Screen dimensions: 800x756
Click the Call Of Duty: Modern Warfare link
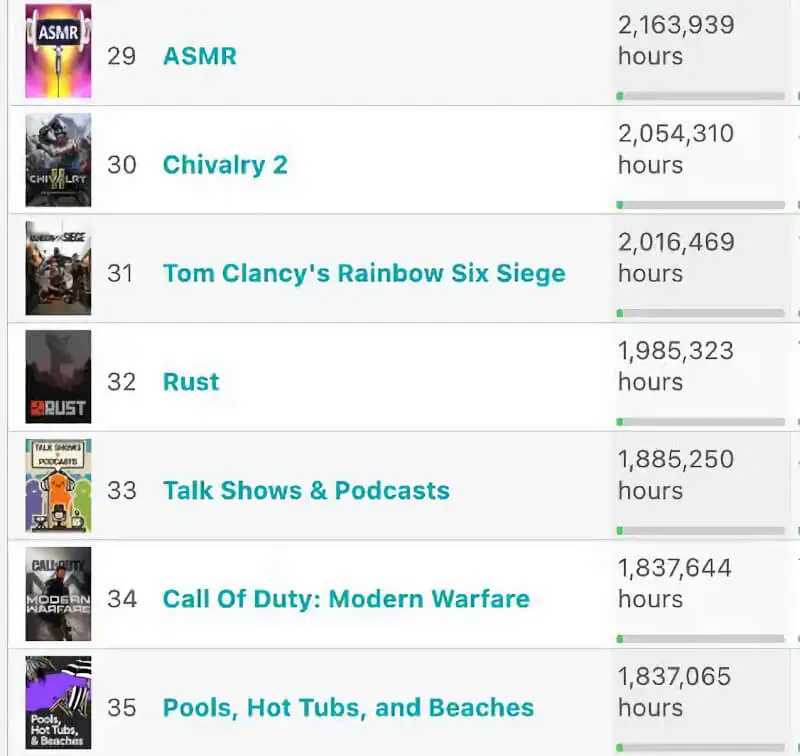346,599
